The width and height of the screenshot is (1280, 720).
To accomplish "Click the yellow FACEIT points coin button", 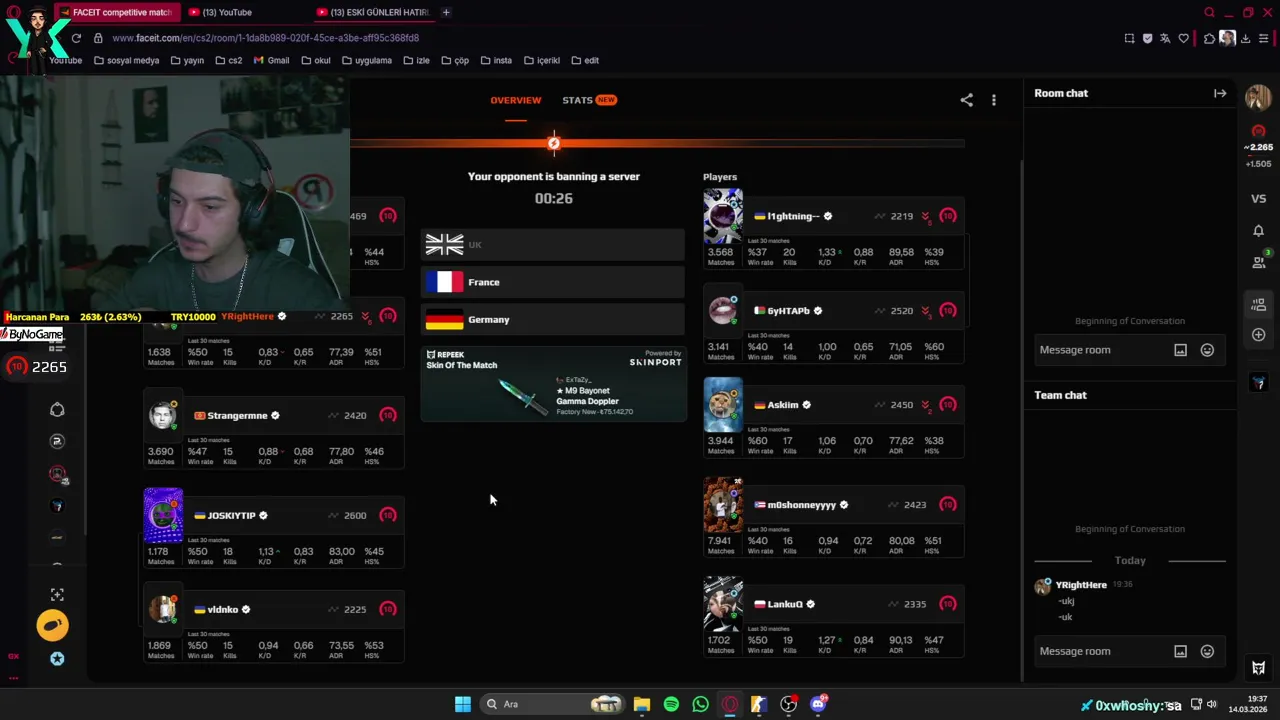I will [53, 626].
